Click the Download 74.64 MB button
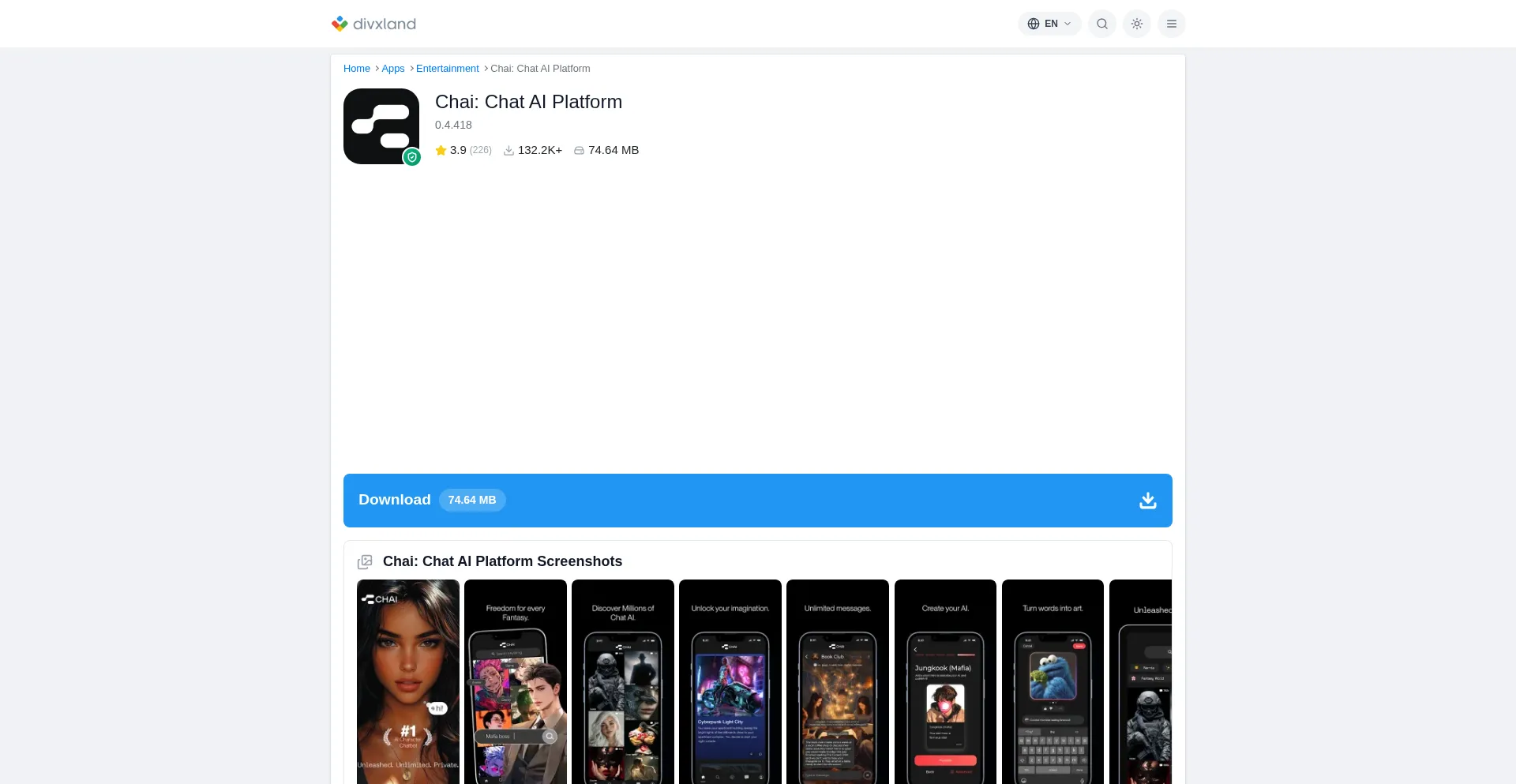 758,501
